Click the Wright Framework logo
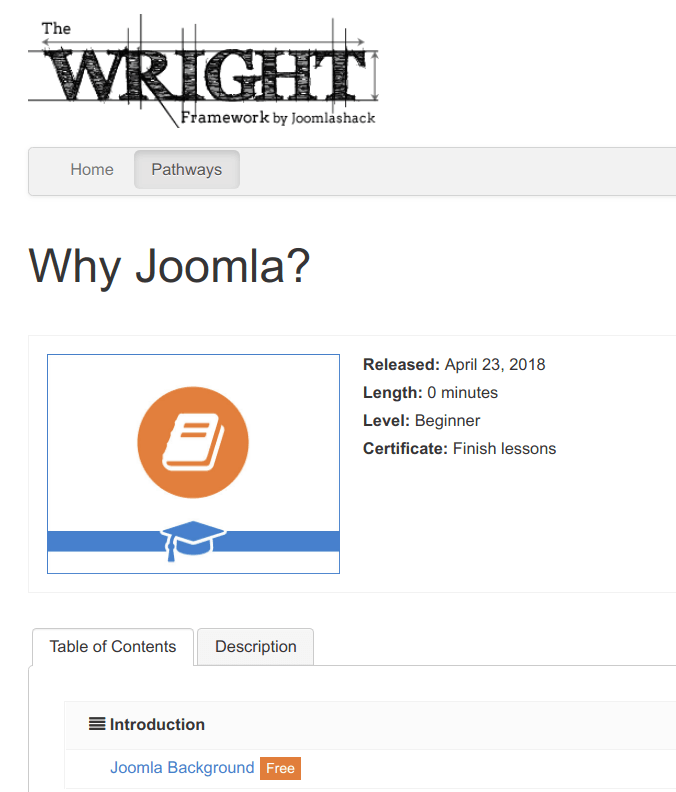Screen dimensions: 676x792 (x=203, y=71)
